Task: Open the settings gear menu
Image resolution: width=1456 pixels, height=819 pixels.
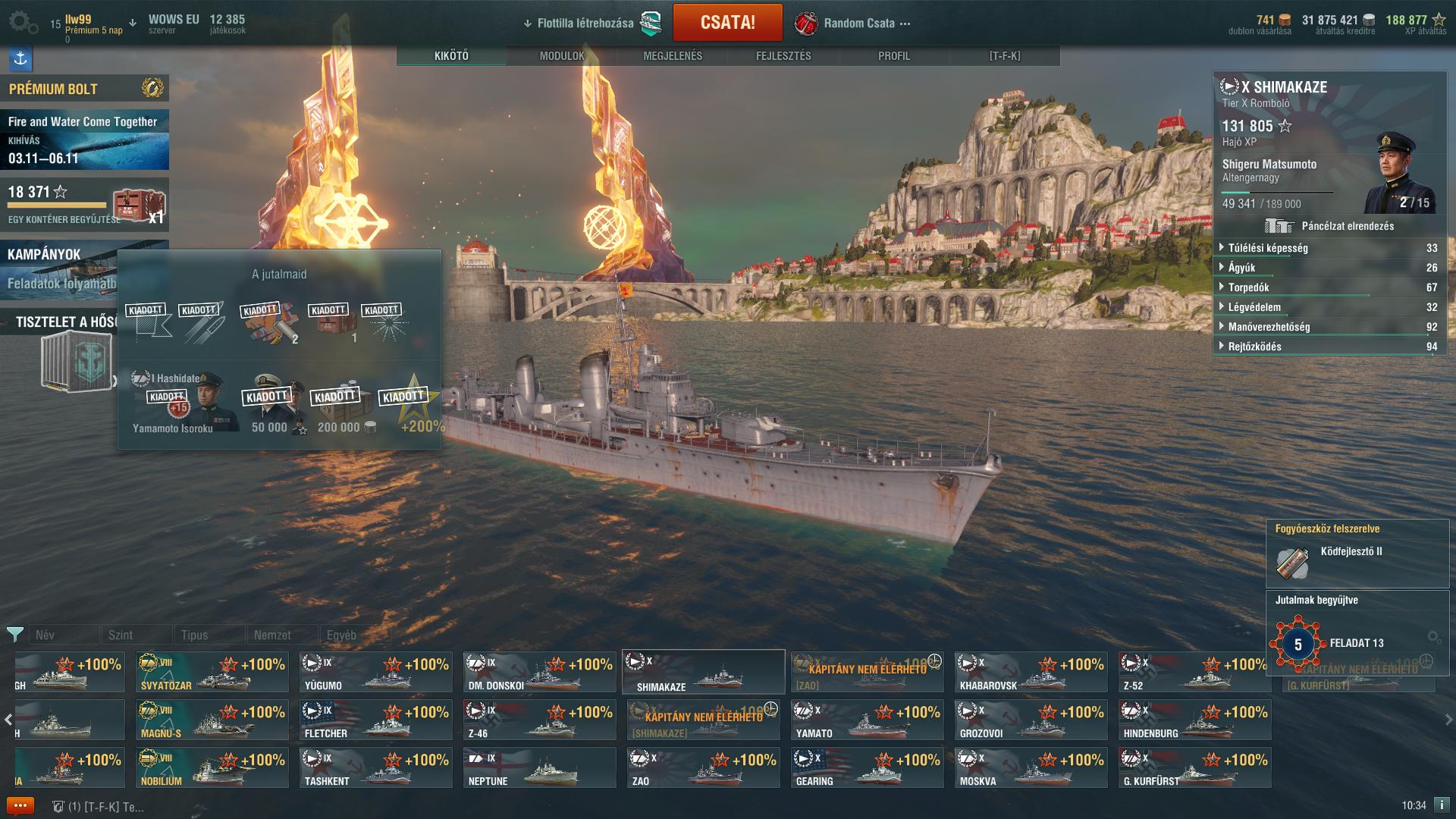Action: [x=23, y=23]
